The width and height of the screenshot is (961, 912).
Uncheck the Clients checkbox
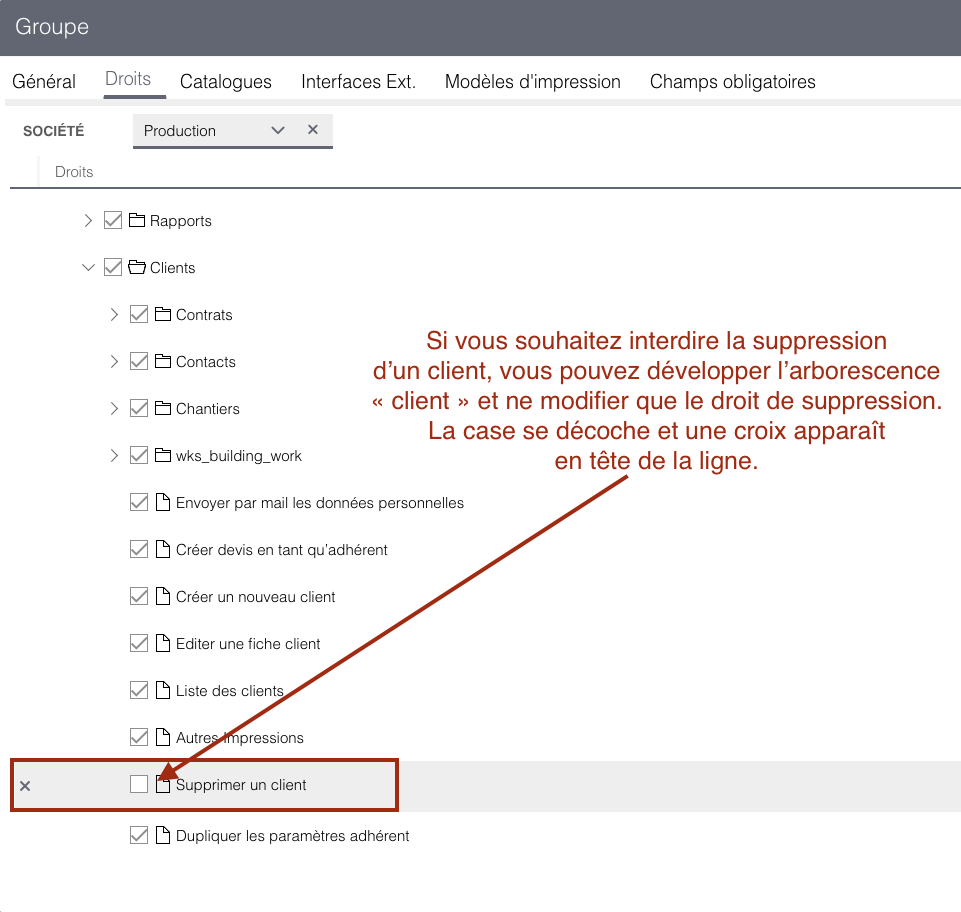pos(113,267)
